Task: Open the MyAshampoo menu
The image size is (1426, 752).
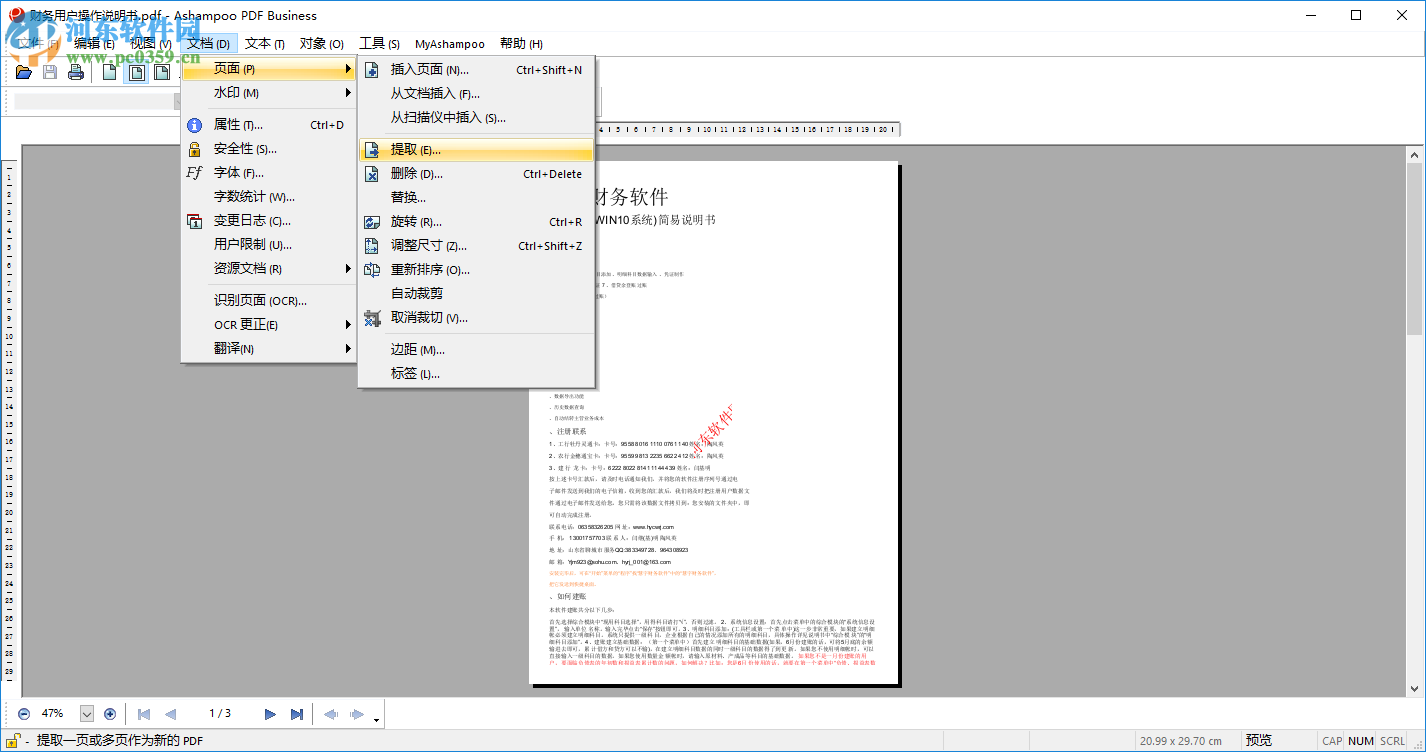Action: (x=450, y=43)
